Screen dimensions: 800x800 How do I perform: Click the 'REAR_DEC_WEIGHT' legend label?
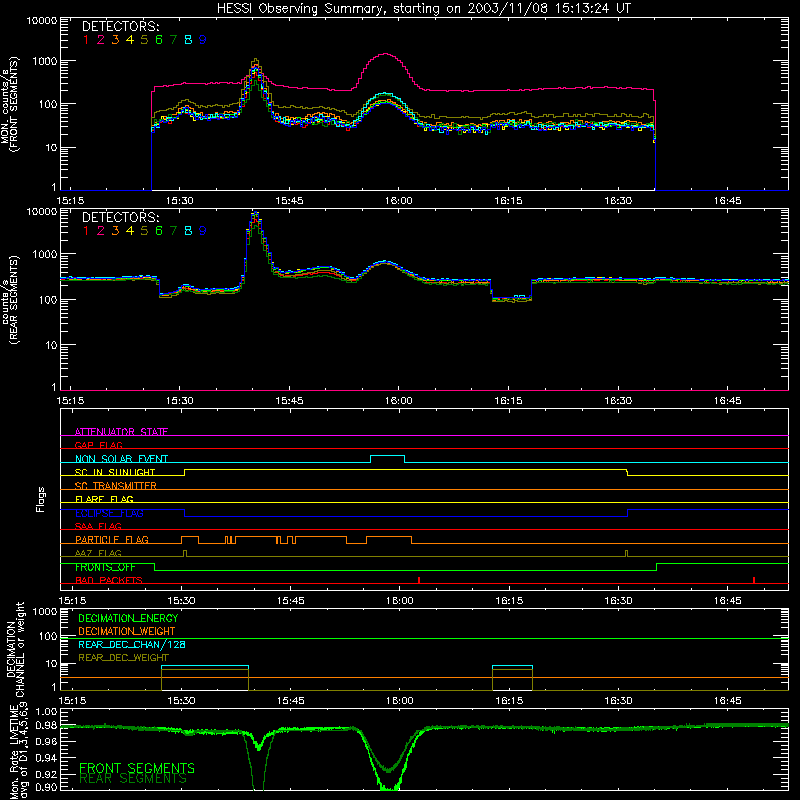pyautogui.click(x=123, y=658)
